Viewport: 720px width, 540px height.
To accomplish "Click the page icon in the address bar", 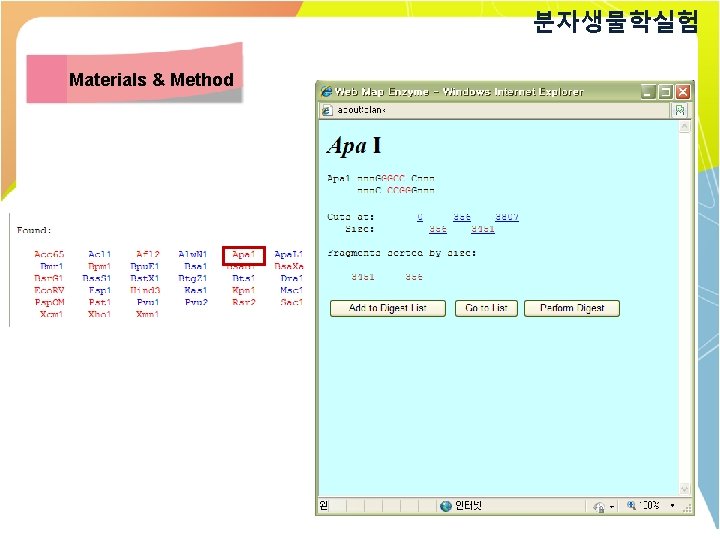I will pos(326,110).
